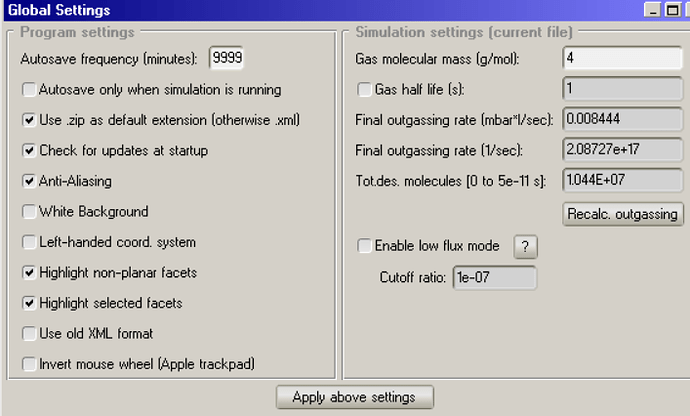This screenshot has width=690, height=416.
Task: Enable the Gas half life checkbox
Action: [x=365, y=90]
